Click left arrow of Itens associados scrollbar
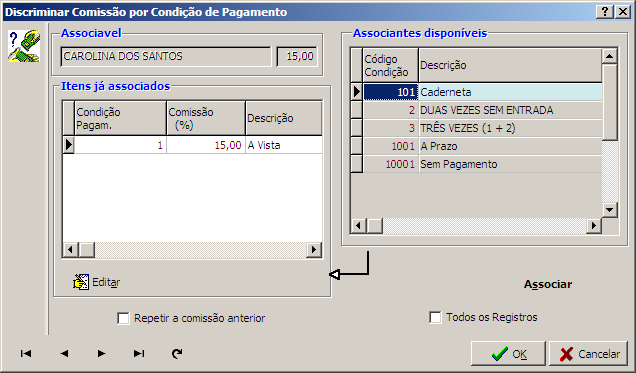 (71, 250)
